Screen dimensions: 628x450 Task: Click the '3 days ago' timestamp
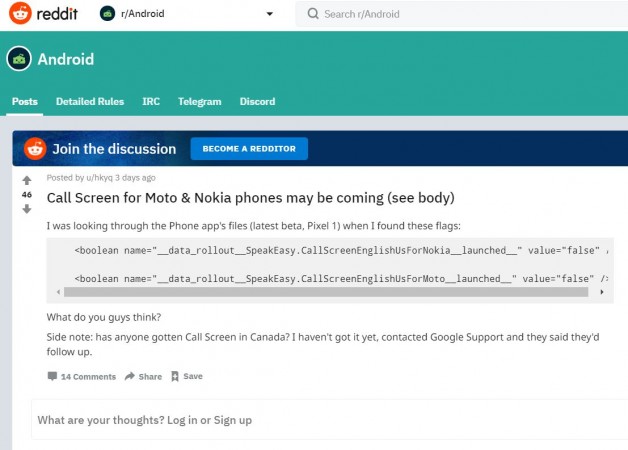[135, 178]
